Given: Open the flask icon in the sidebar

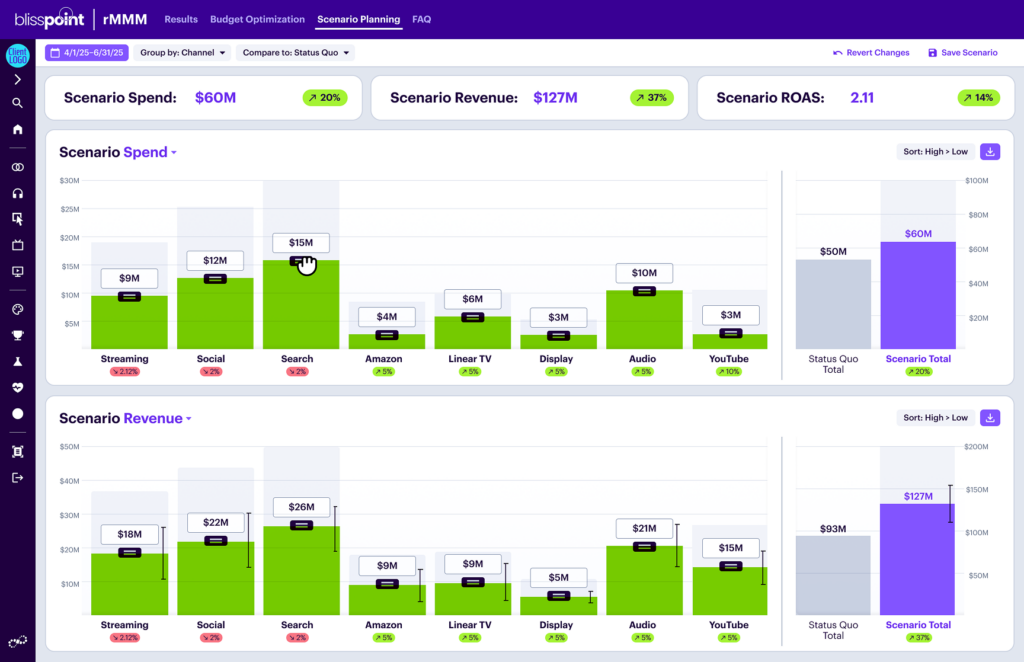Looking at the screenshot, I should (18, 361).
